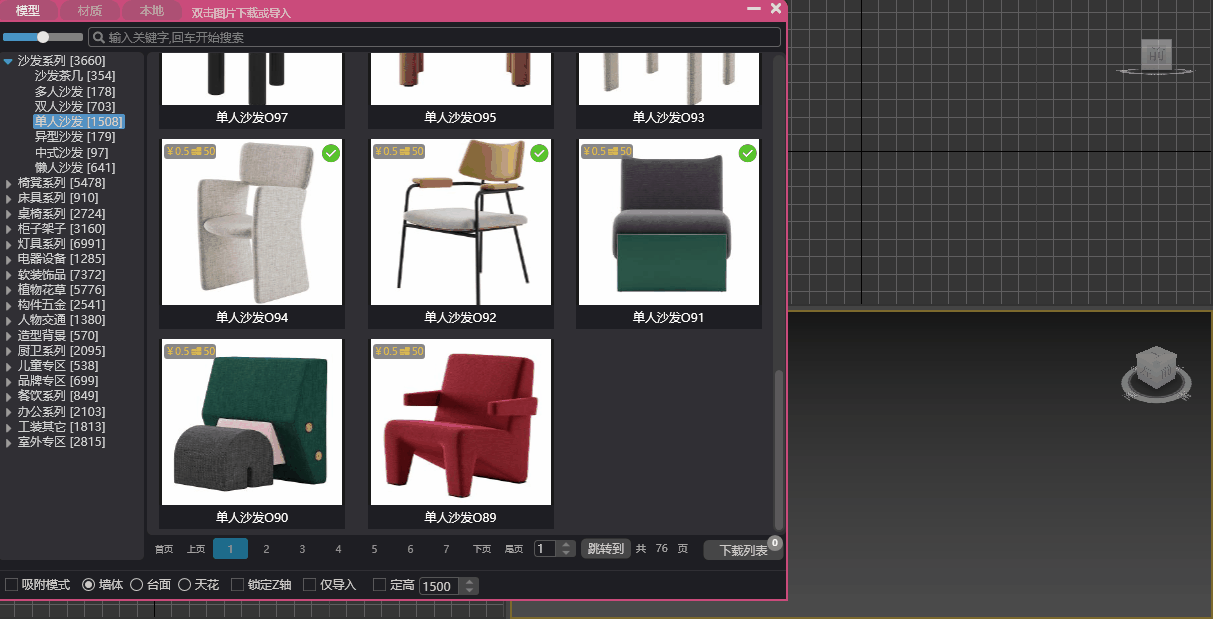Click the page number input before 跳转到
Screen dimensions: 1213x619
(x=546, y=548)
